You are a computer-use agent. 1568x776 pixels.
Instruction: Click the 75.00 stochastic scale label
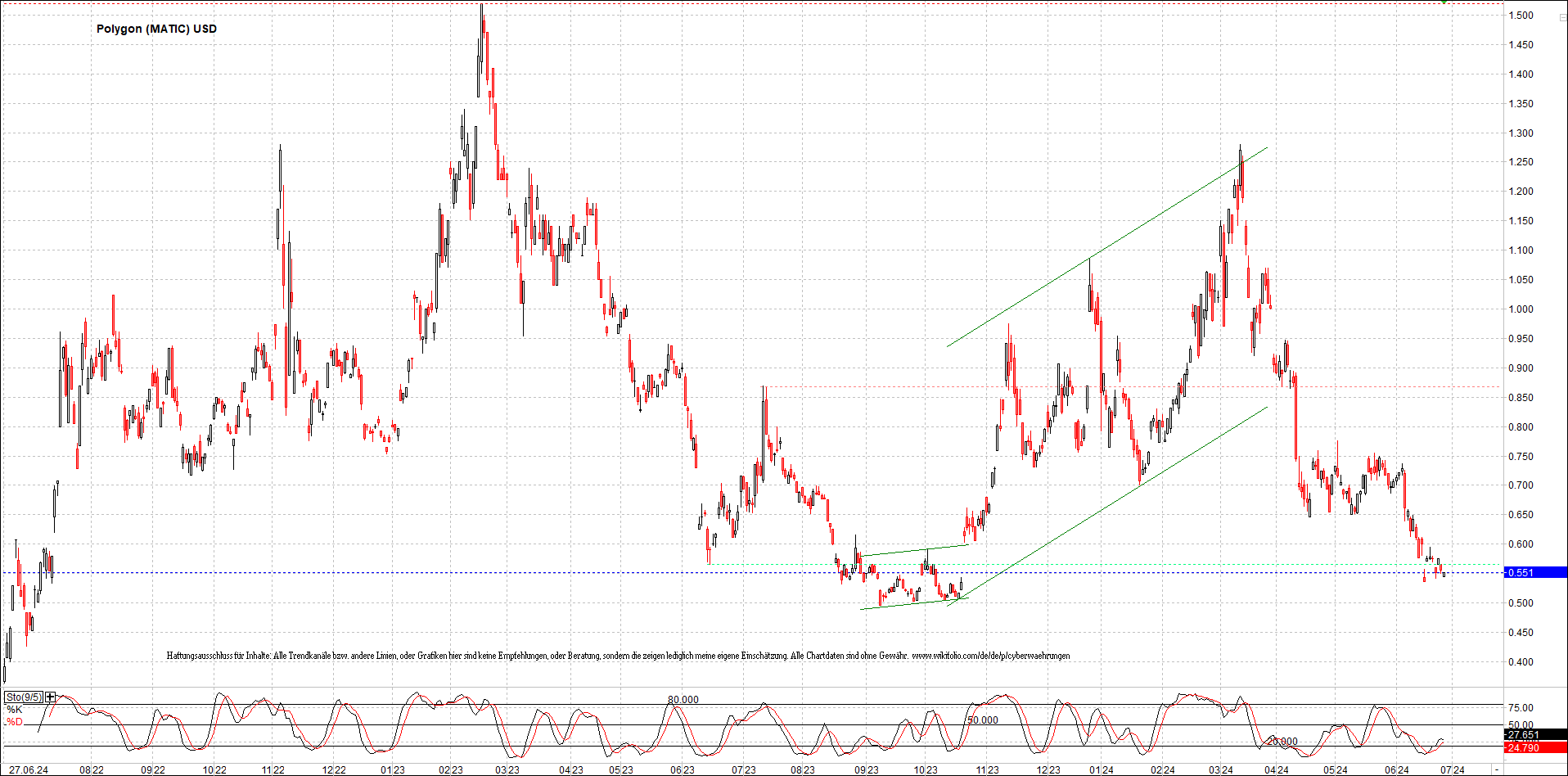pos(1521,708)
